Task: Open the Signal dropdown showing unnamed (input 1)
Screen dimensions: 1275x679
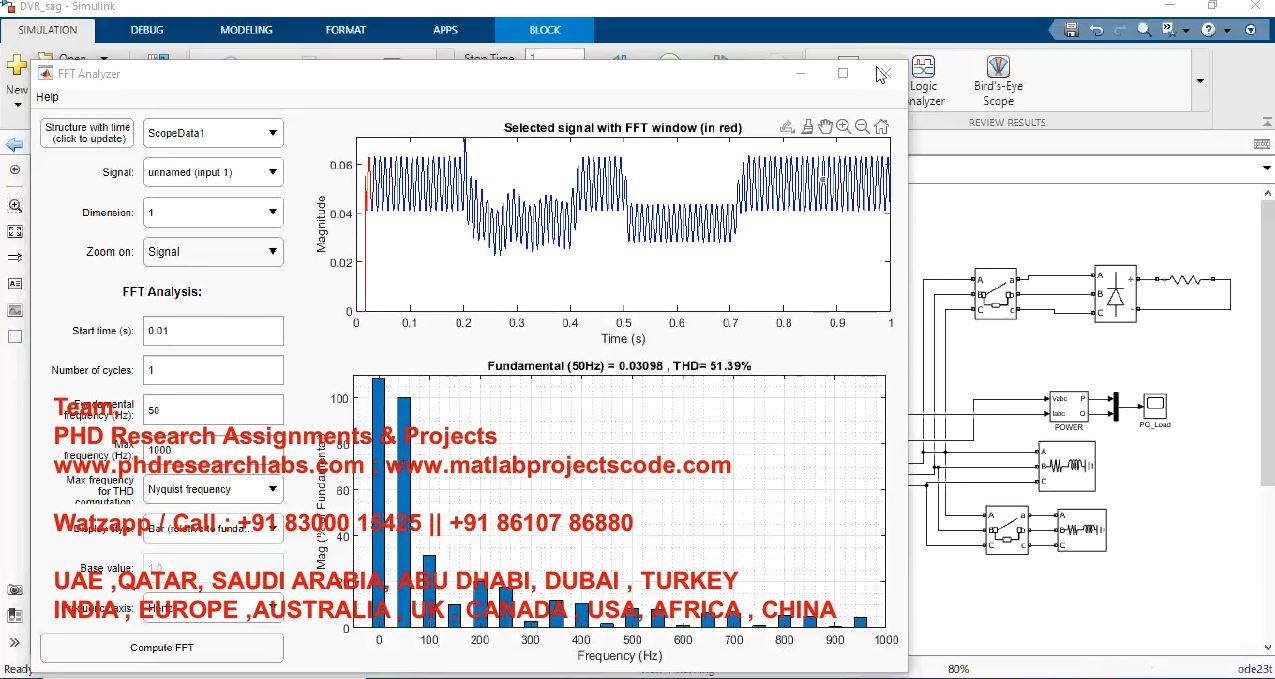Action: (x=213, y=172)
